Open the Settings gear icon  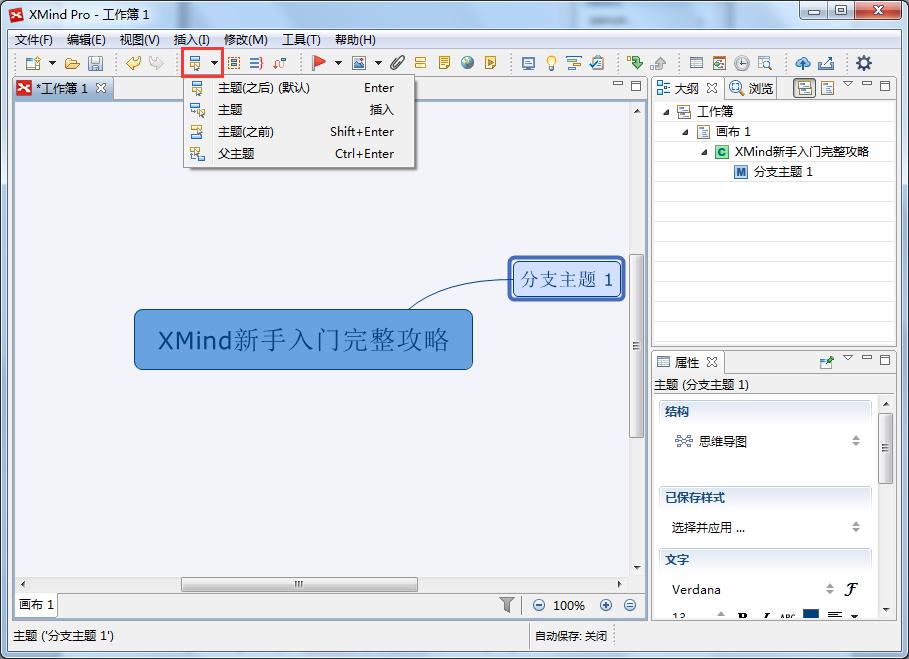(x=862, y=62)
